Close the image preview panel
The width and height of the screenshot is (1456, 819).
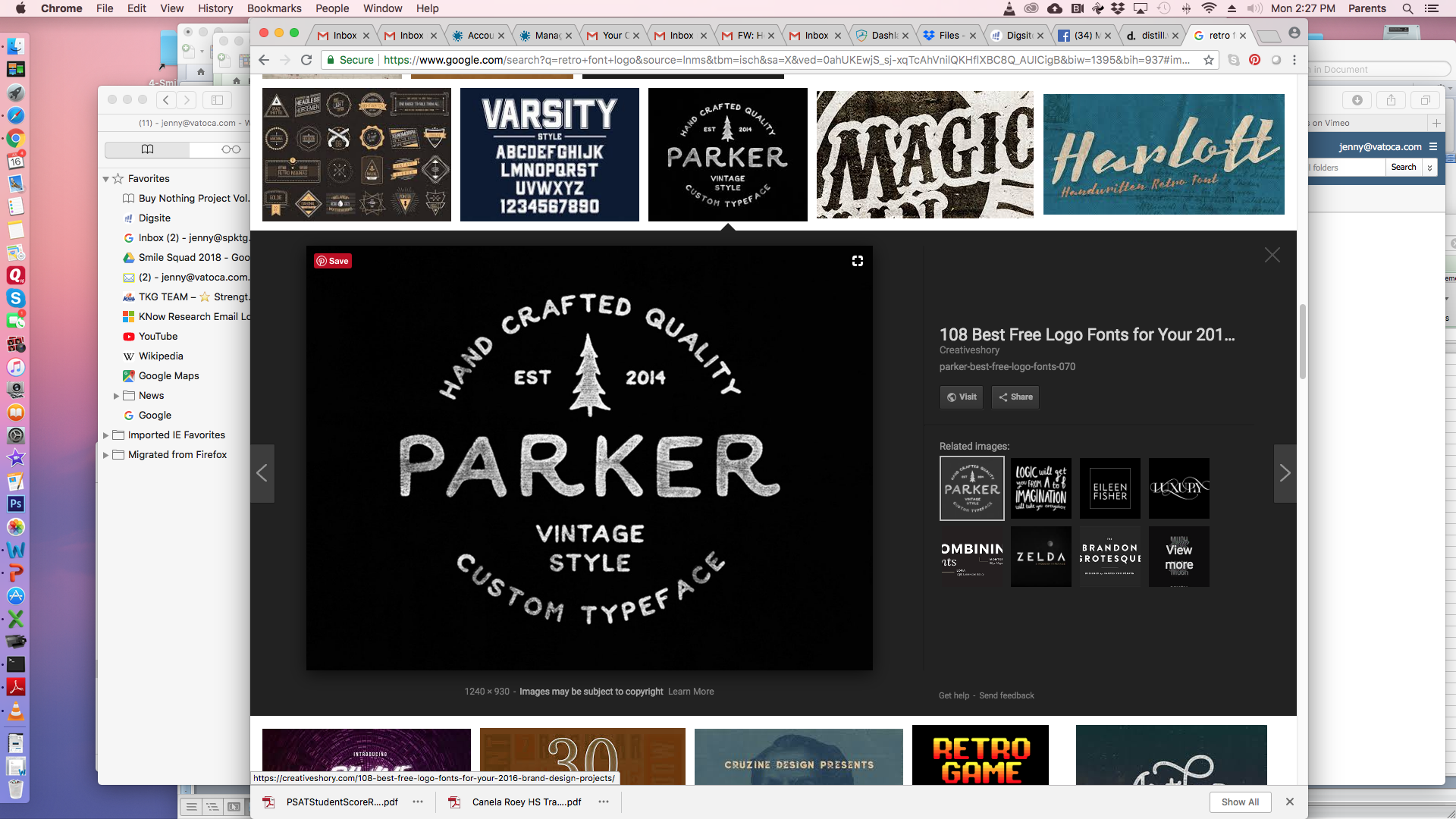click(1272, 256)
